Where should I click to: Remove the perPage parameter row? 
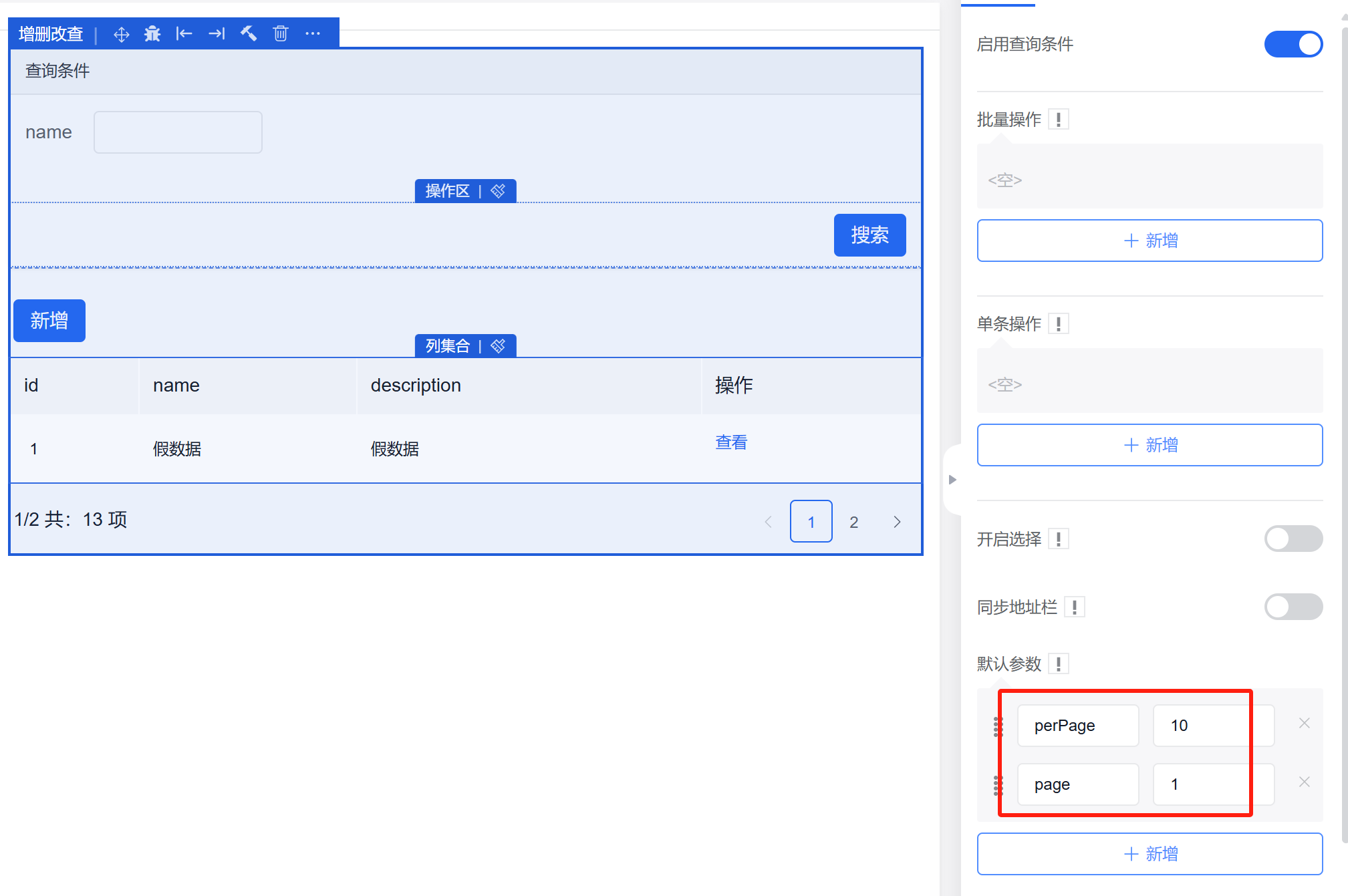1304,724
